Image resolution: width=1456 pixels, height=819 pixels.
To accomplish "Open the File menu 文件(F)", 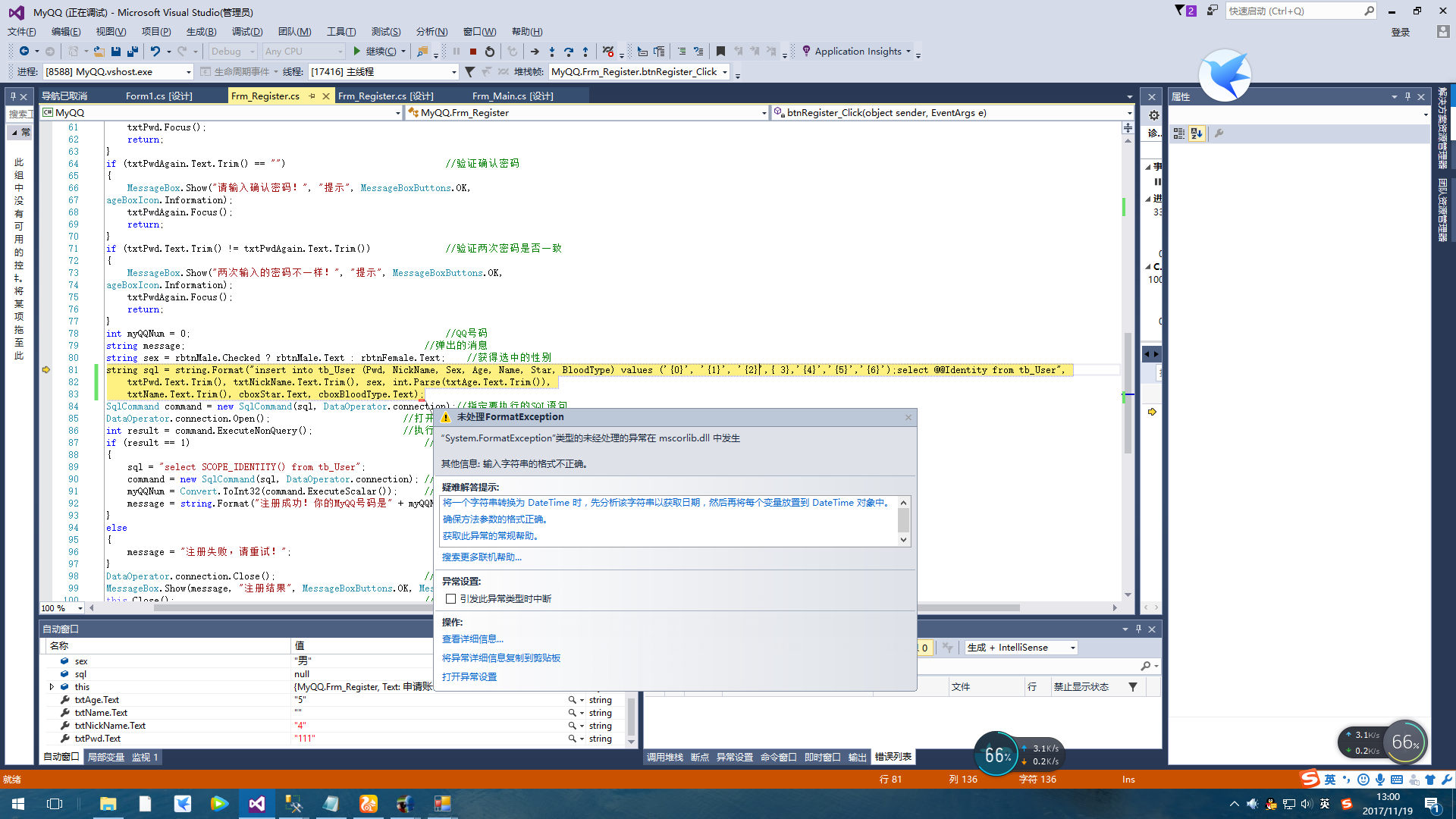I will pyautogui.click(x=22, y=31).
